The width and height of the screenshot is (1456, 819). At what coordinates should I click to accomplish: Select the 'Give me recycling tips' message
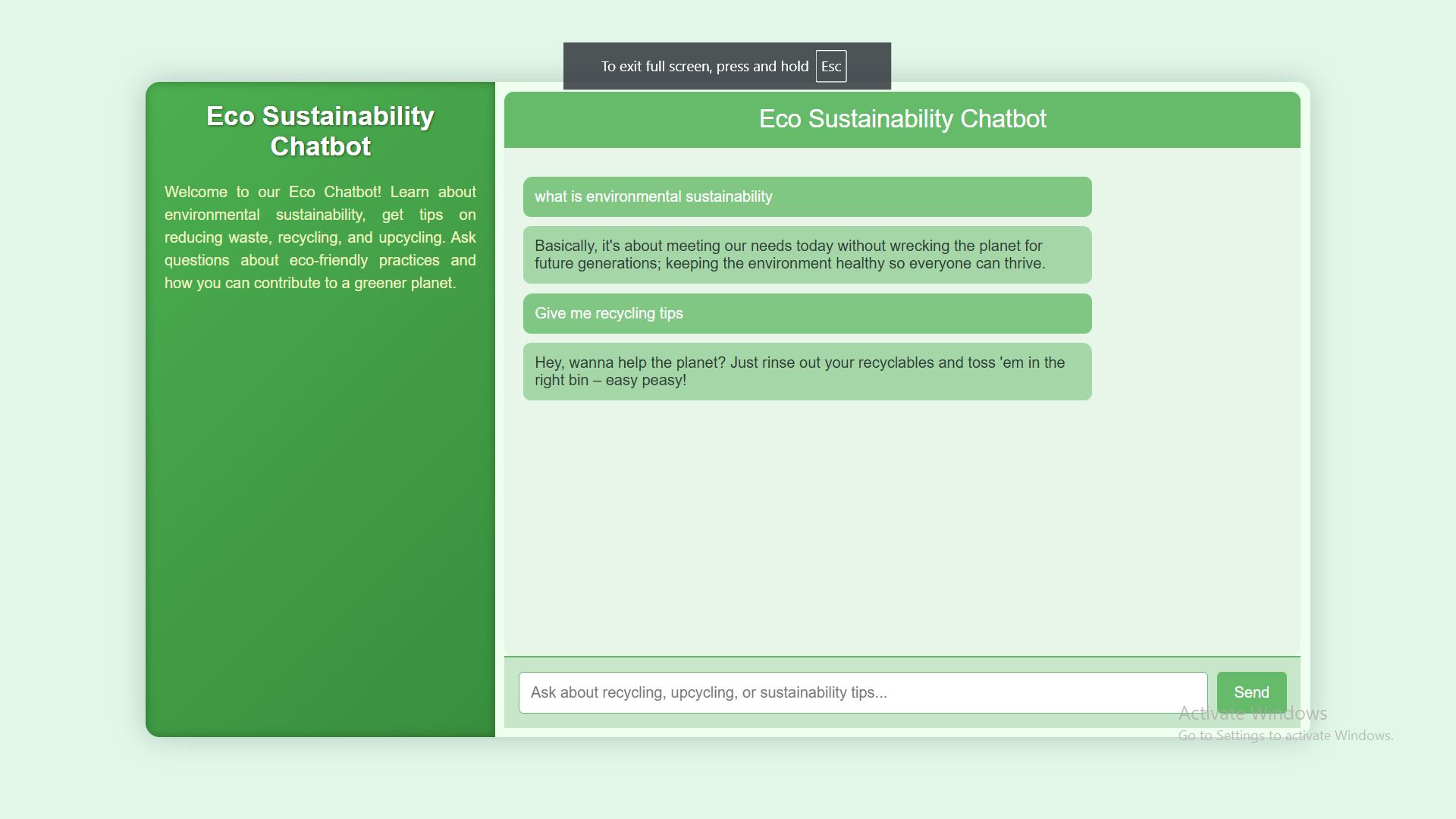[608, 314]
